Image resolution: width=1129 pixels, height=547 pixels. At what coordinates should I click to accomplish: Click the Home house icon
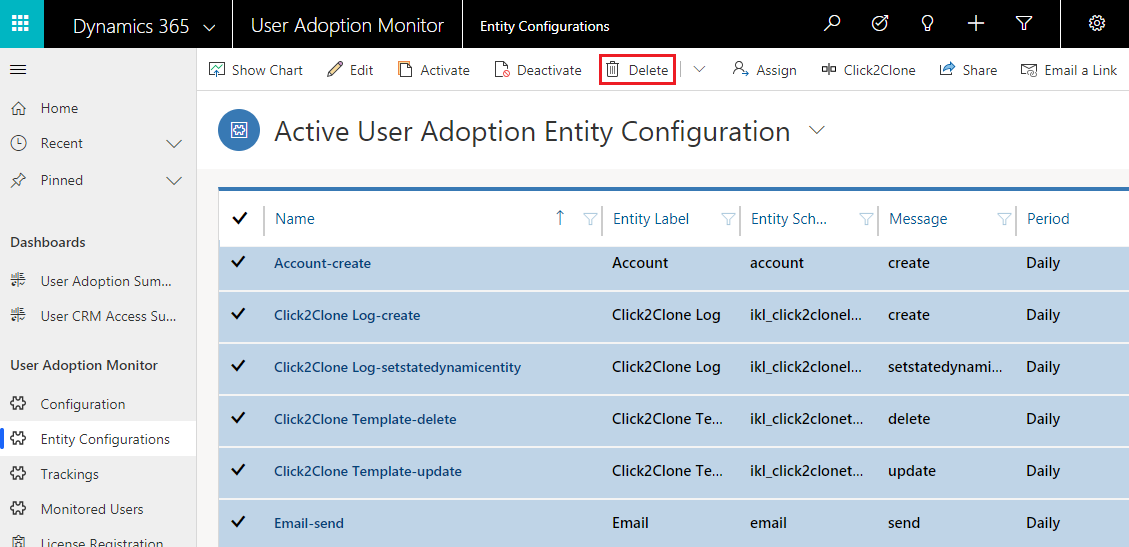coord(19,109)
